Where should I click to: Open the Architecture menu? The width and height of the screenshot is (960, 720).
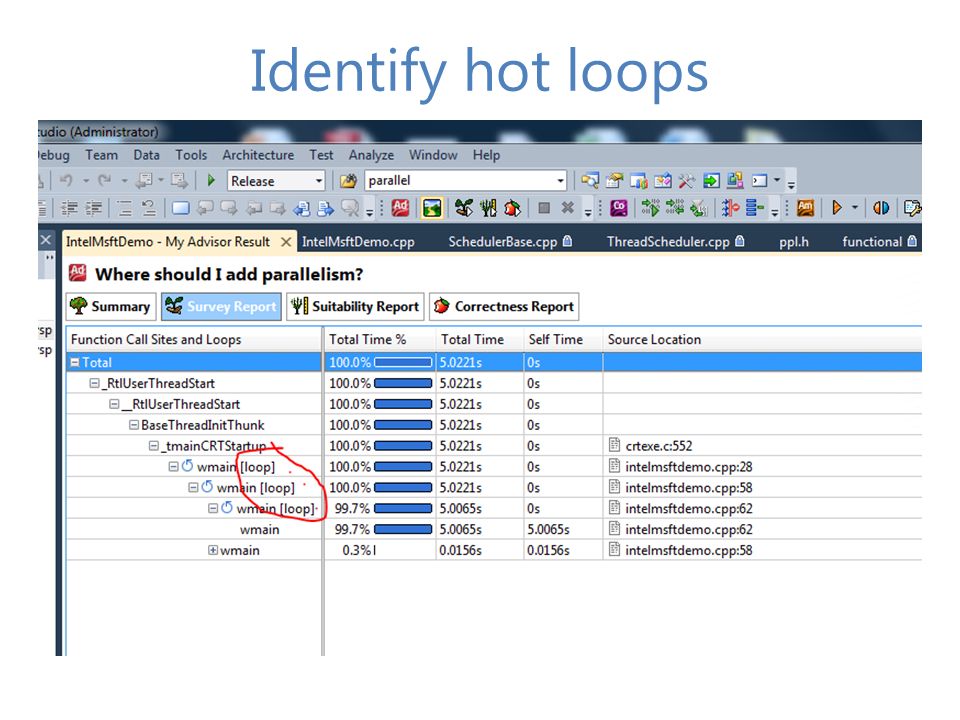[x=258, y=155]
